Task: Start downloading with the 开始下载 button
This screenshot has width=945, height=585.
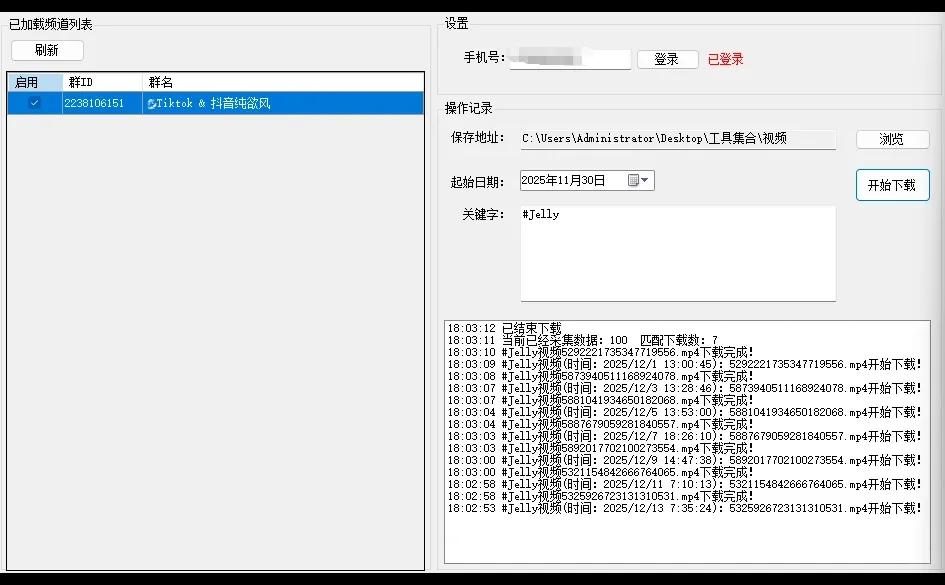Action: pos(892,185)
